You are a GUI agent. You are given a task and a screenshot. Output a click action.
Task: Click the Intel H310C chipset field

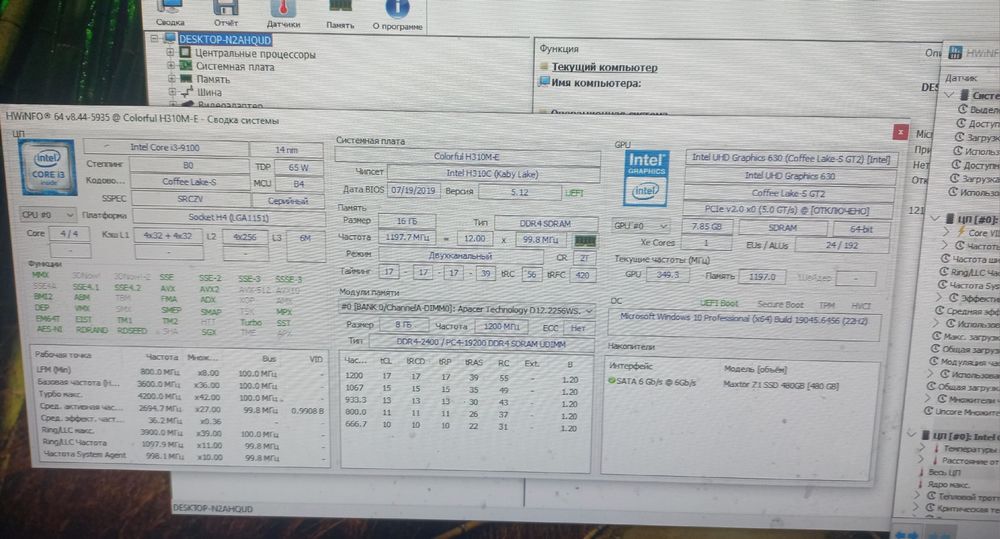pos(493,174)
